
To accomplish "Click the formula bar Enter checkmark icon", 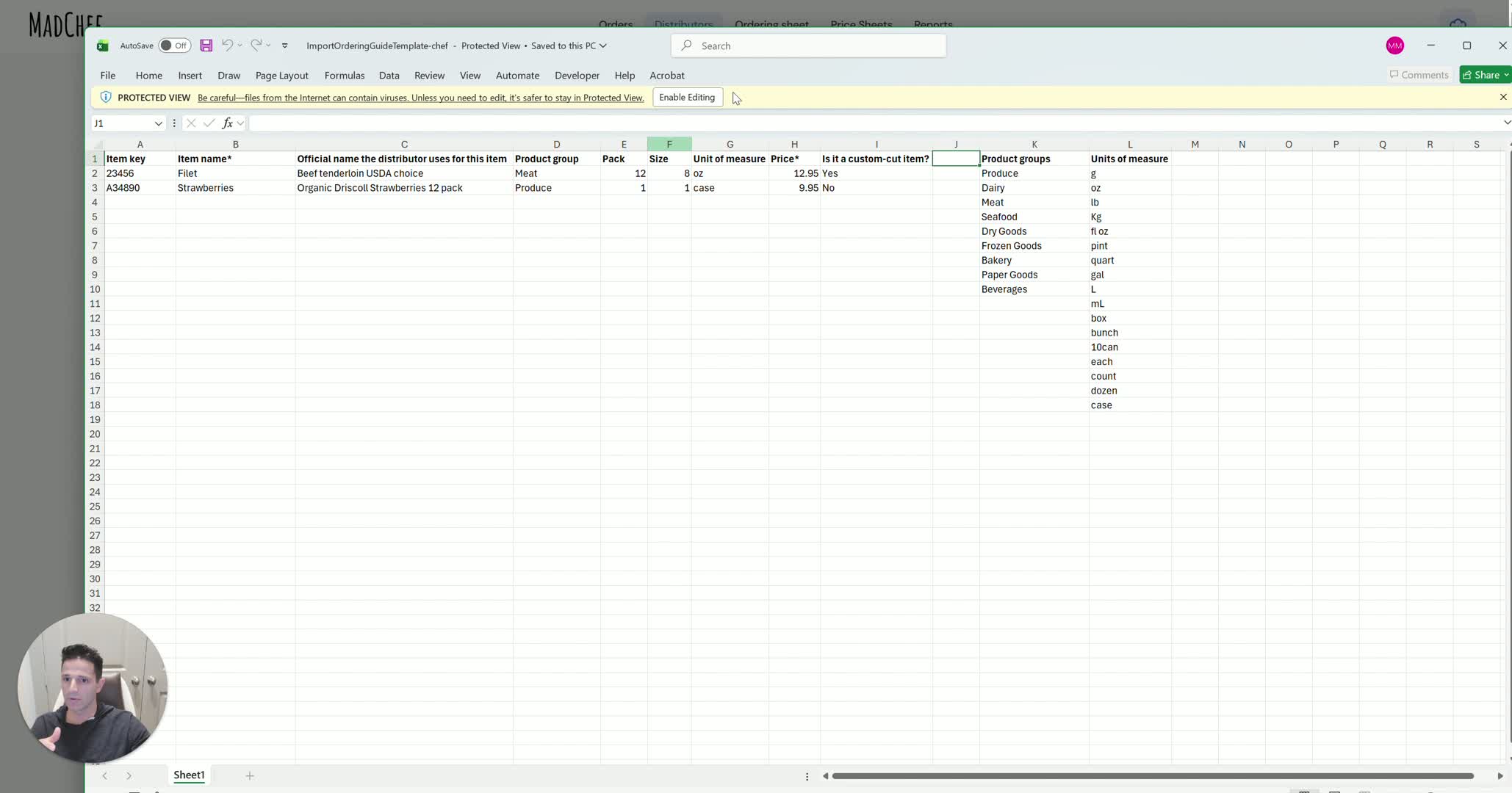I will [x=209, y=123].
